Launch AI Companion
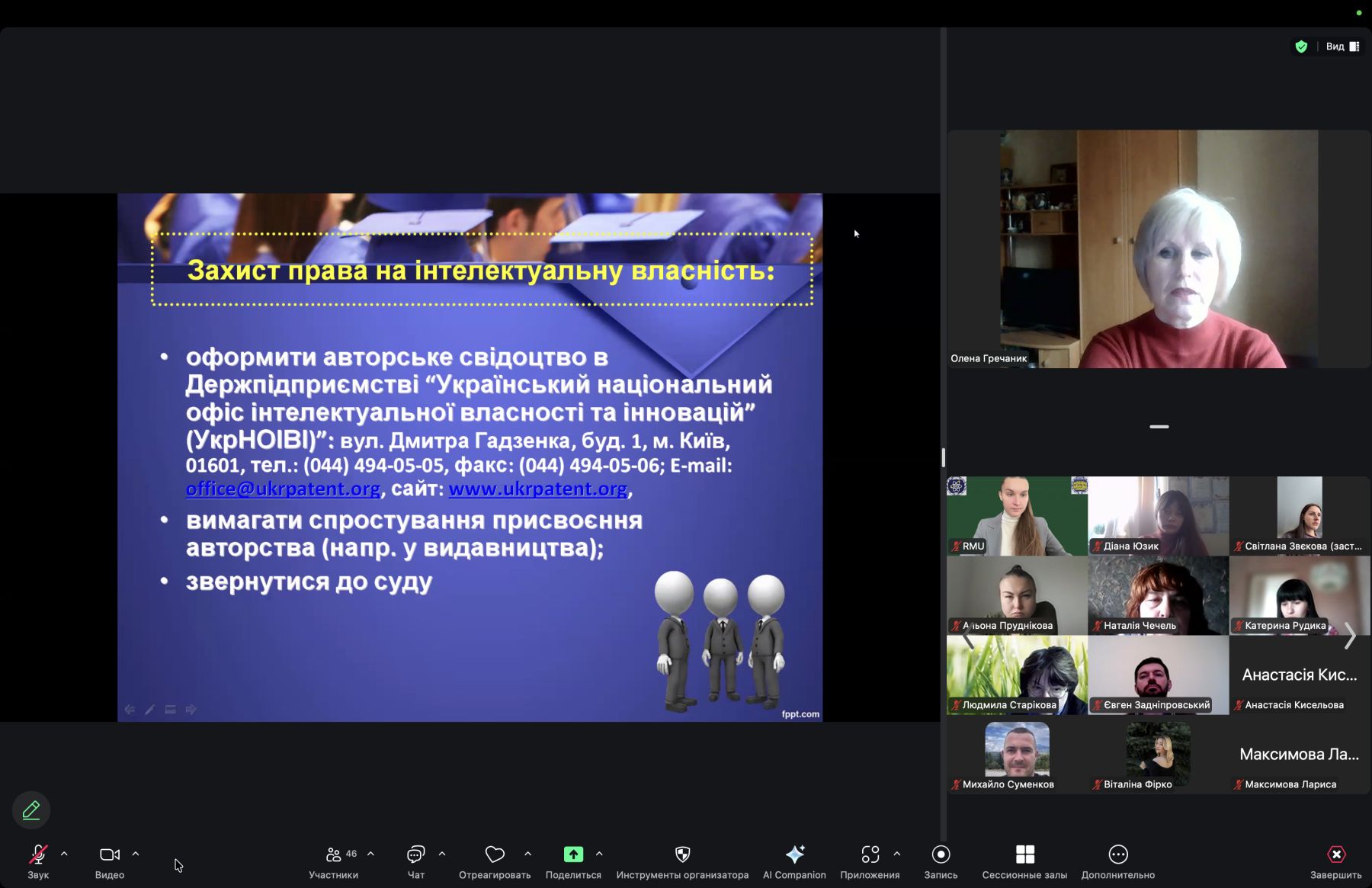The image size is (1372, 888). pos(794,854)
